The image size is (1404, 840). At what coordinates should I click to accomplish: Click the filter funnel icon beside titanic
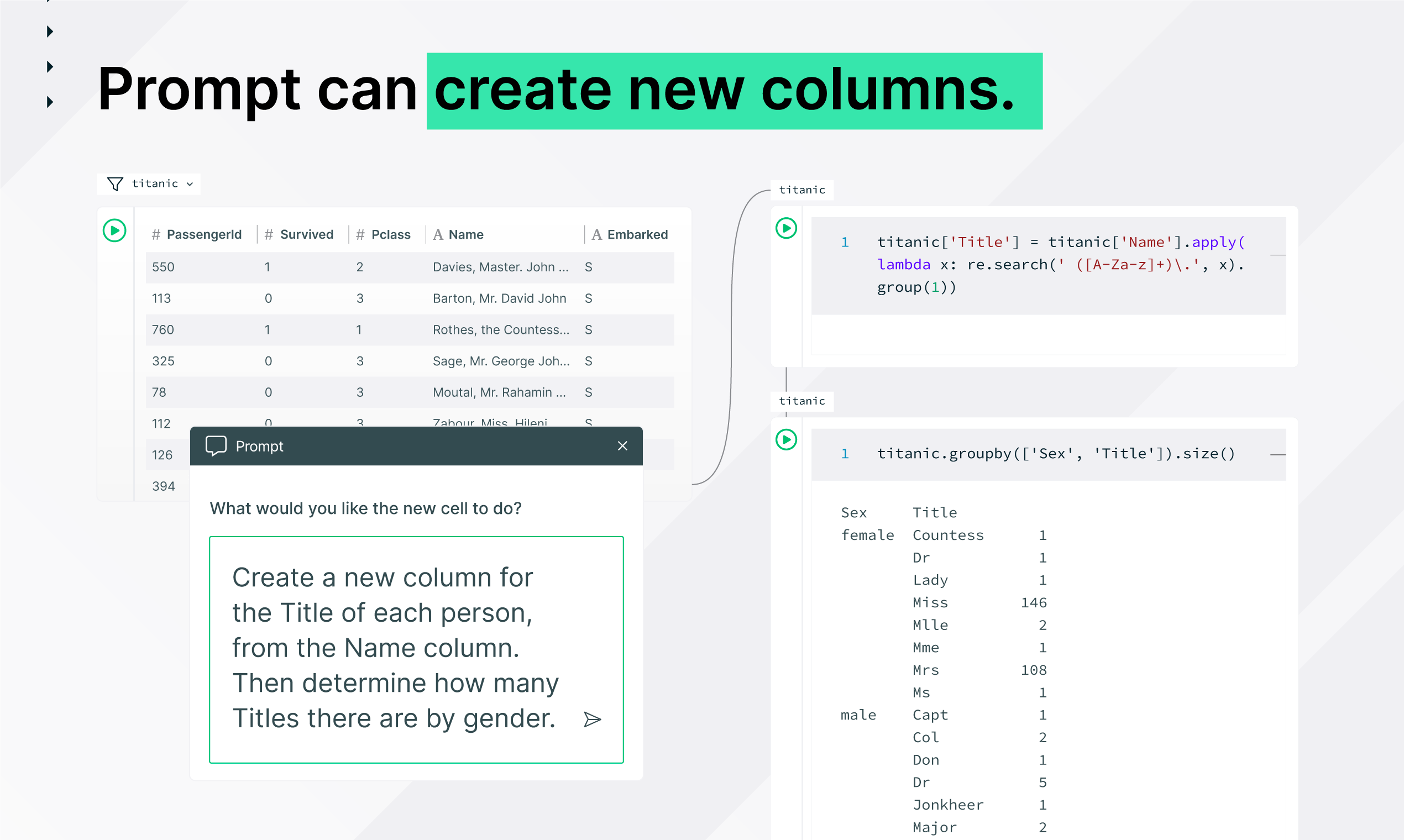tap(115, 184)
